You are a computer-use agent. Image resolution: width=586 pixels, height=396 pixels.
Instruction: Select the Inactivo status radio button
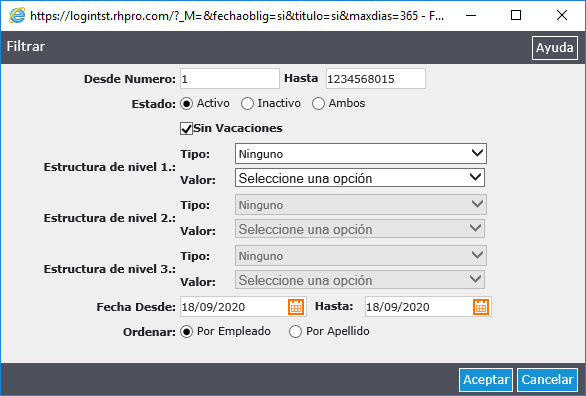coord(247,103)
